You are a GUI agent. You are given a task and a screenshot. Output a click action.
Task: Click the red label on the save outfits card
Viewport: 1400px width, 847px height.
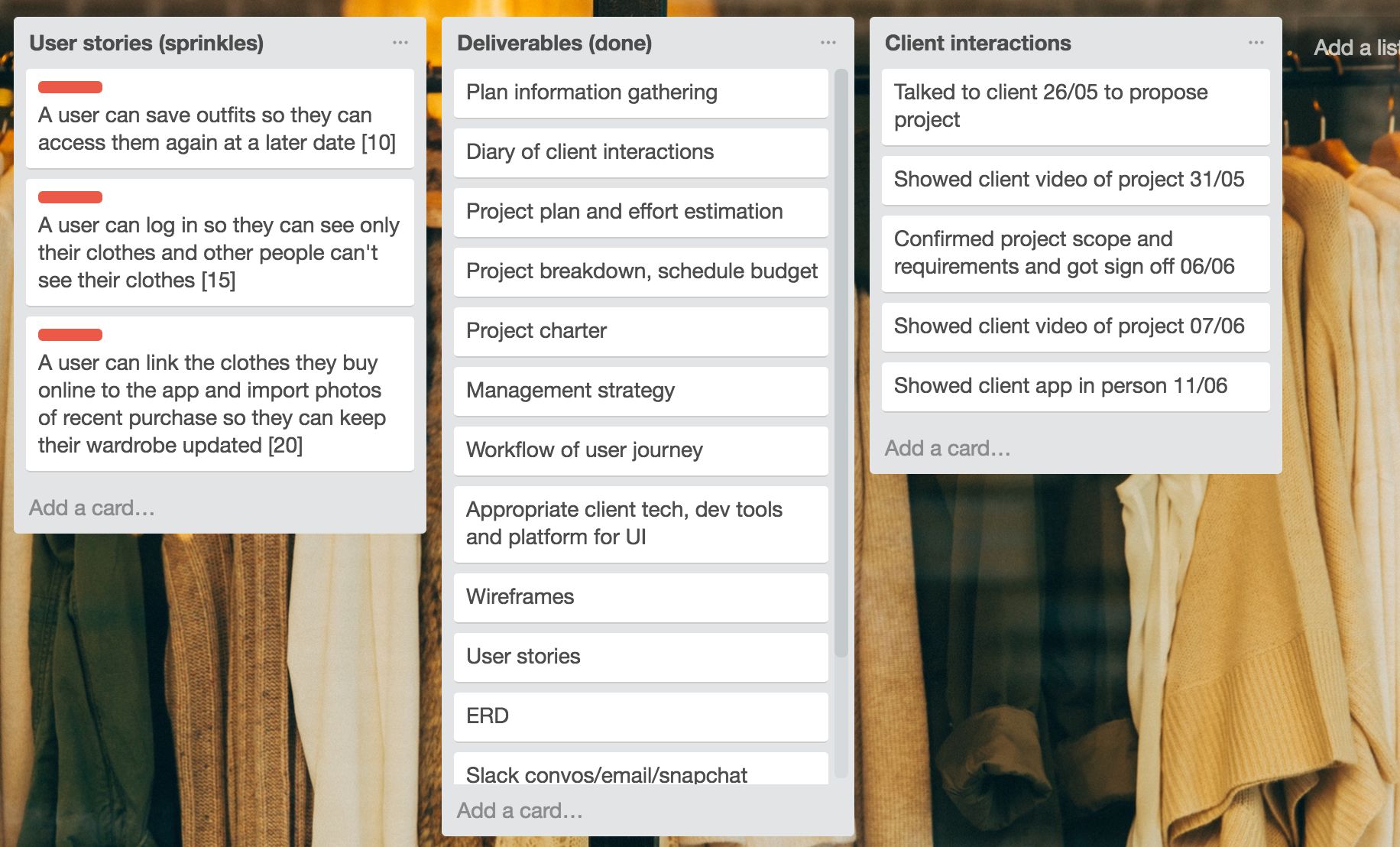click(x=70, y=87)
